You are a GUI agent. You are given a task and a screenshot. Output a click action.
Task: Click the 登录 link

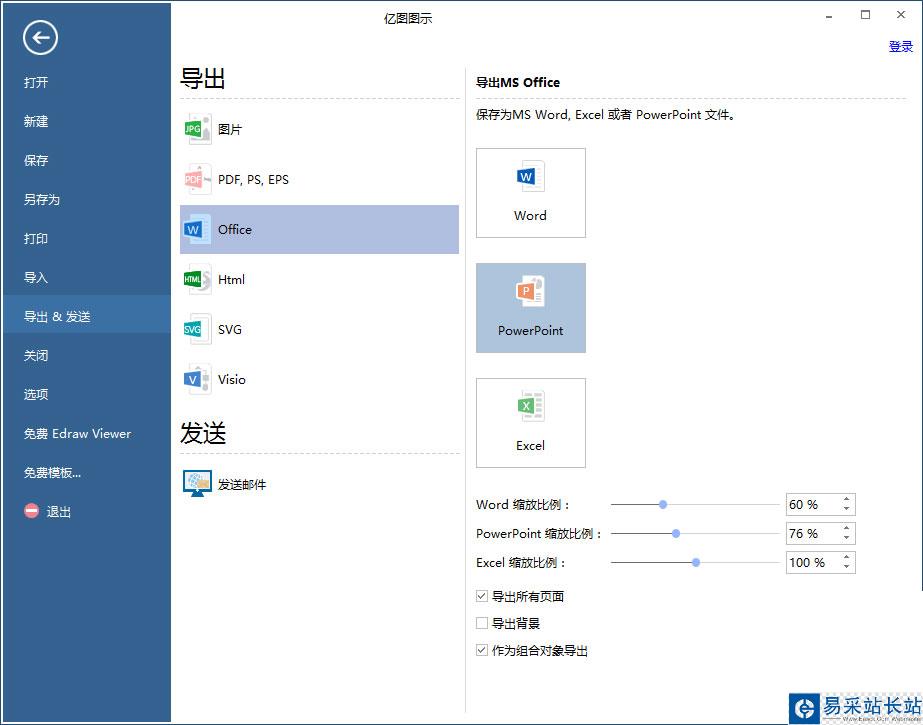tap(901, 46)
